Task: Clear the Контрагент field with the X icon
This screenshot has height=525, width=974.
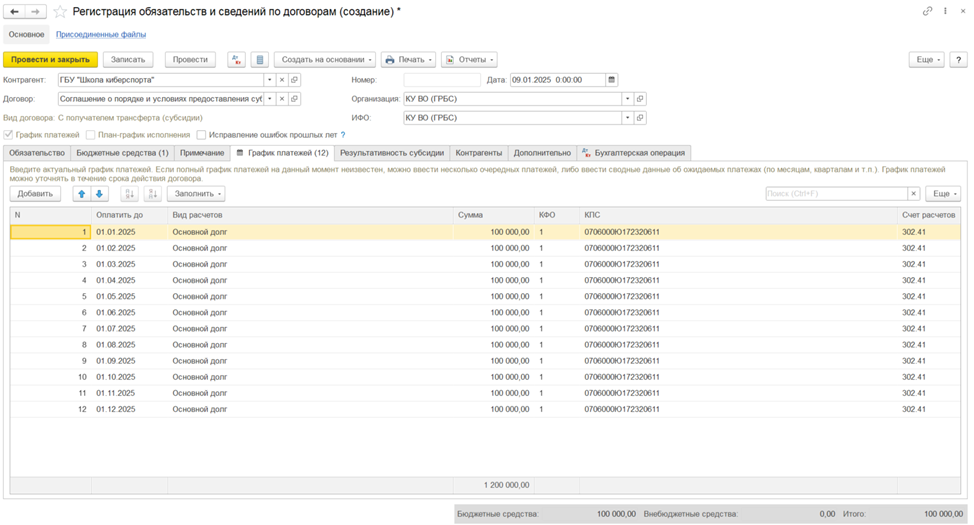Action: click(x=281, y=80)
